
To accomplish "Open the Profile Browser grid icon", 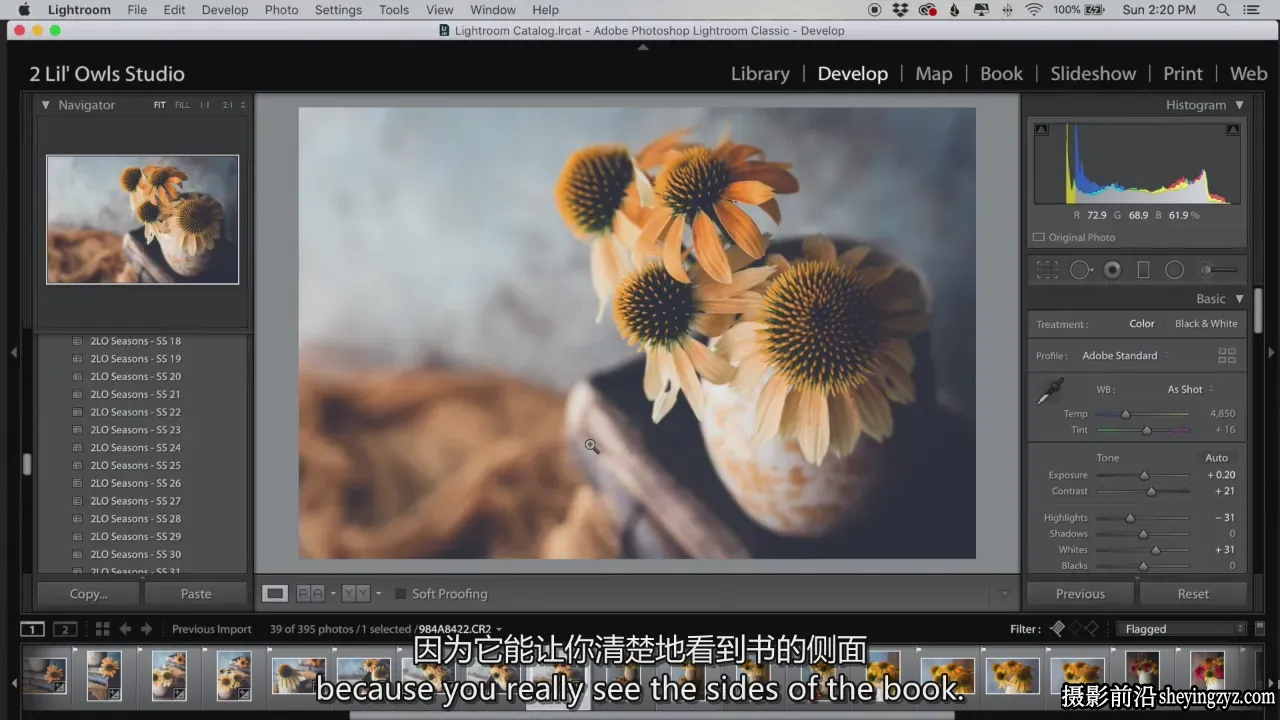I will (x=1227, y=356).
